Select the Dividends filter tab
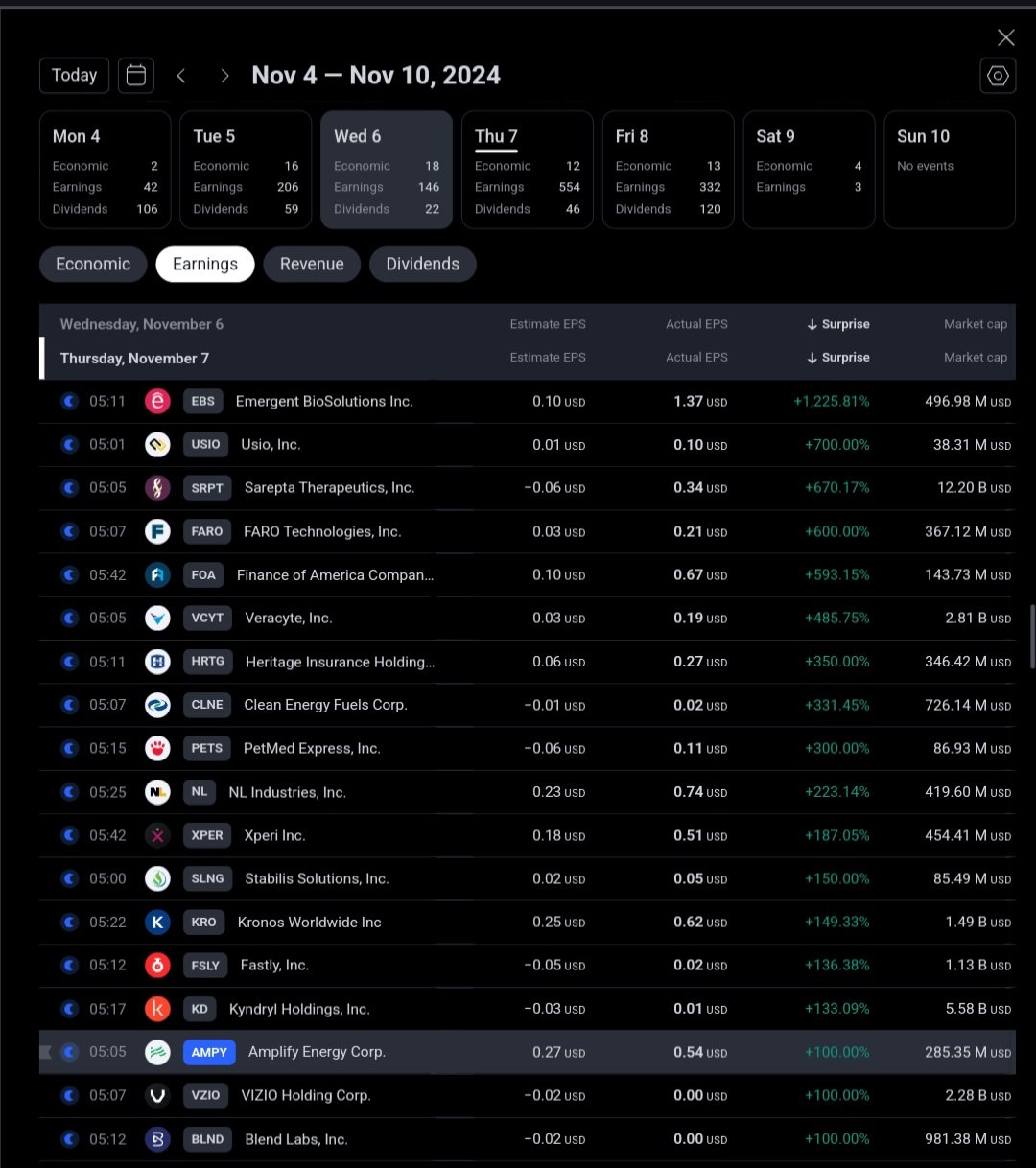The height and width of the screenshot is (1168, 1036). point(422,265)
